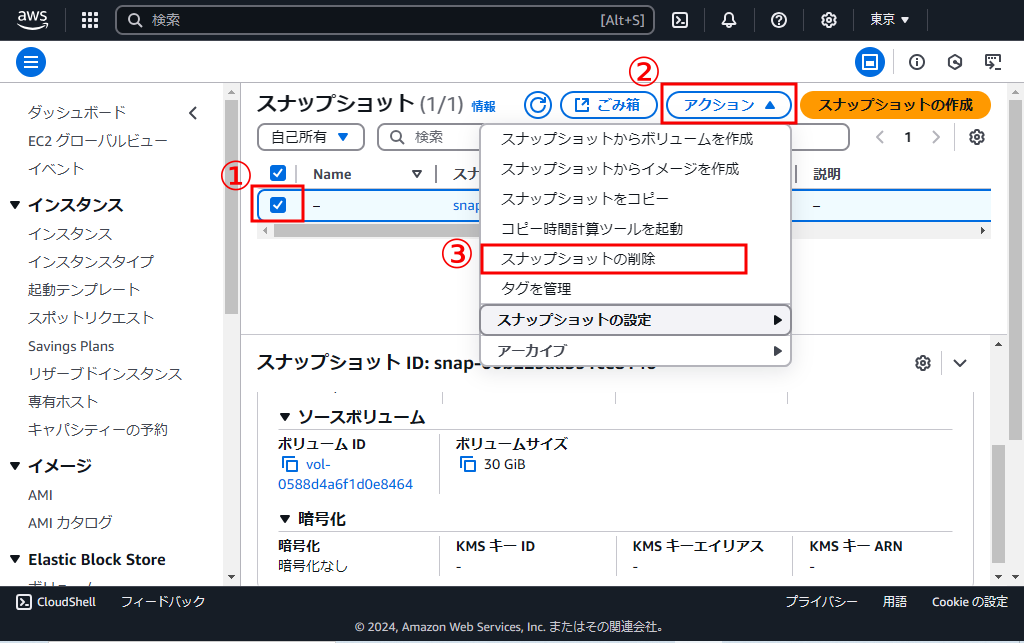
Task: Uncheck the snapshot row checkbox
Action: pos(278,204)
